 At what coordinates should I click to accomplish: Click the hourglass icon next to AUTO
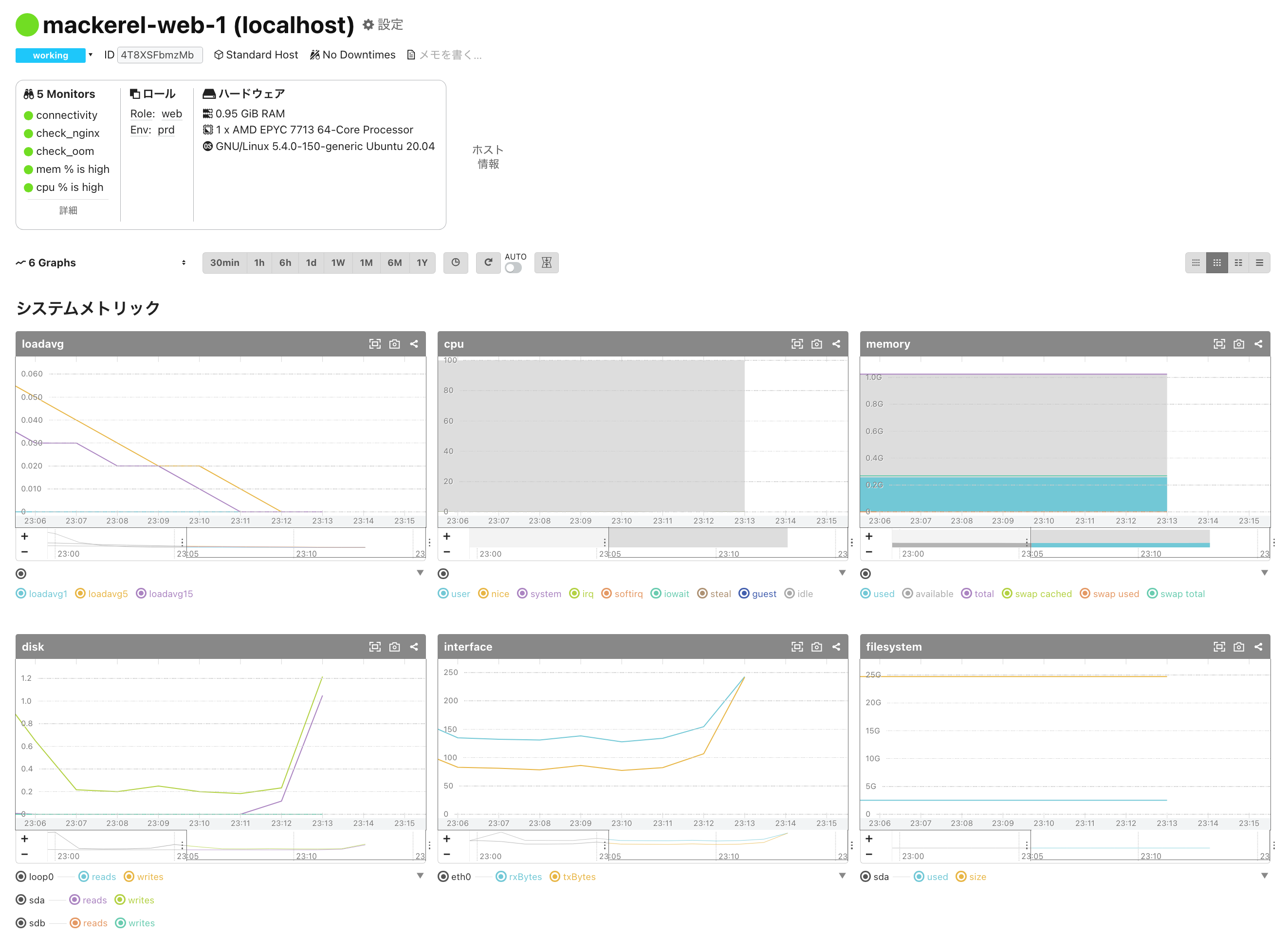pyautogui.click(x=546, y=262)
